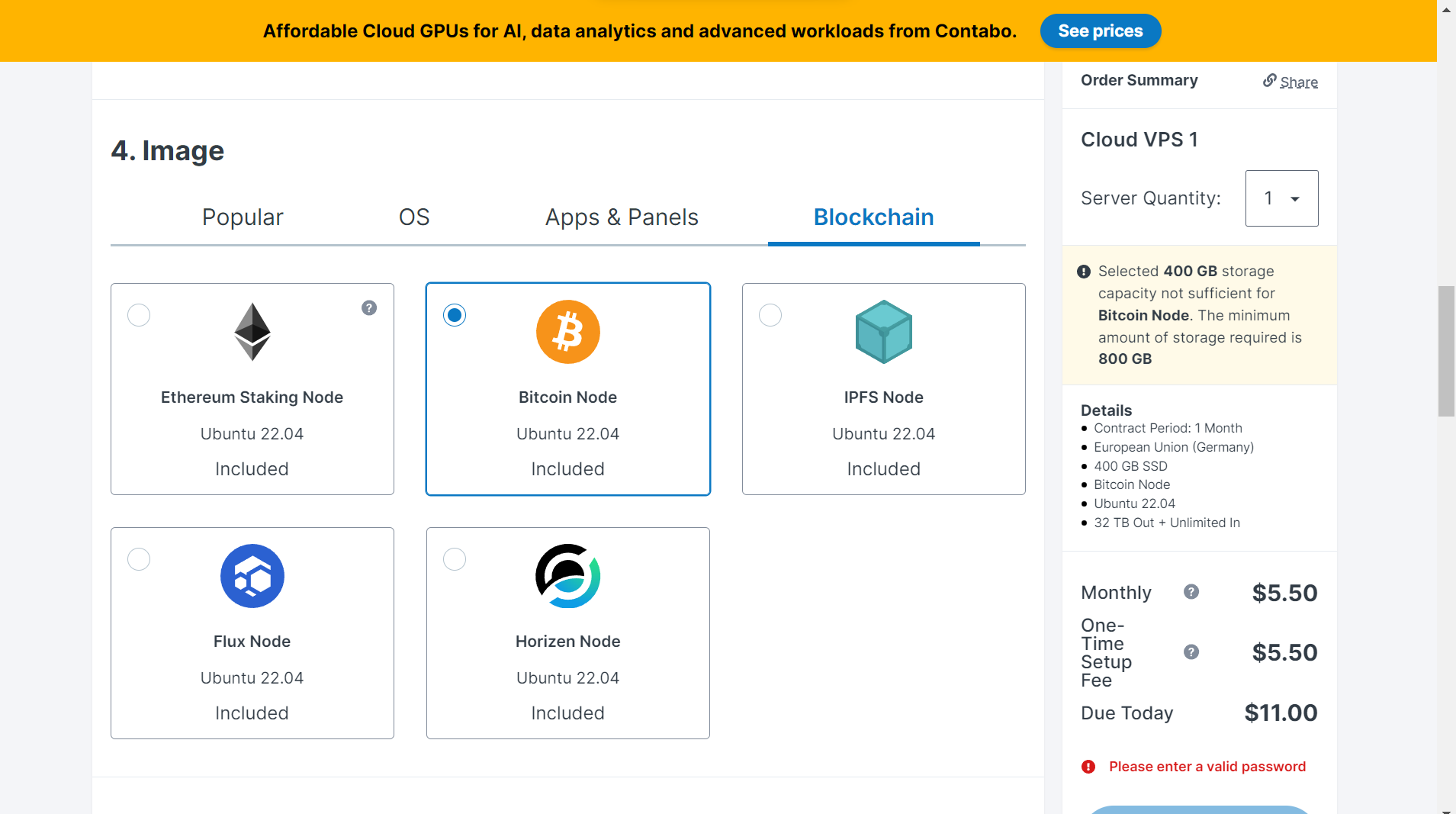Image resolution: width=1456 pixels, height=814 pixels.
Task: Click the scrollbar up arrow
Action: 1446,8
